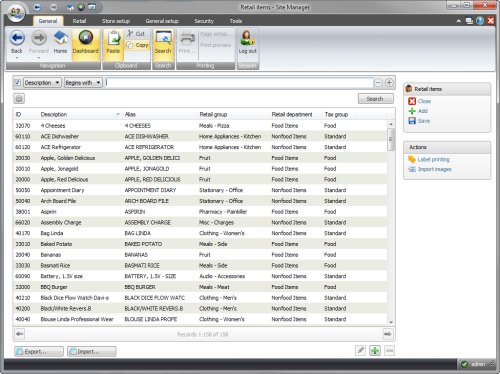Click the Export button
This screenshot has width=500, height=374.
point(39,351)
